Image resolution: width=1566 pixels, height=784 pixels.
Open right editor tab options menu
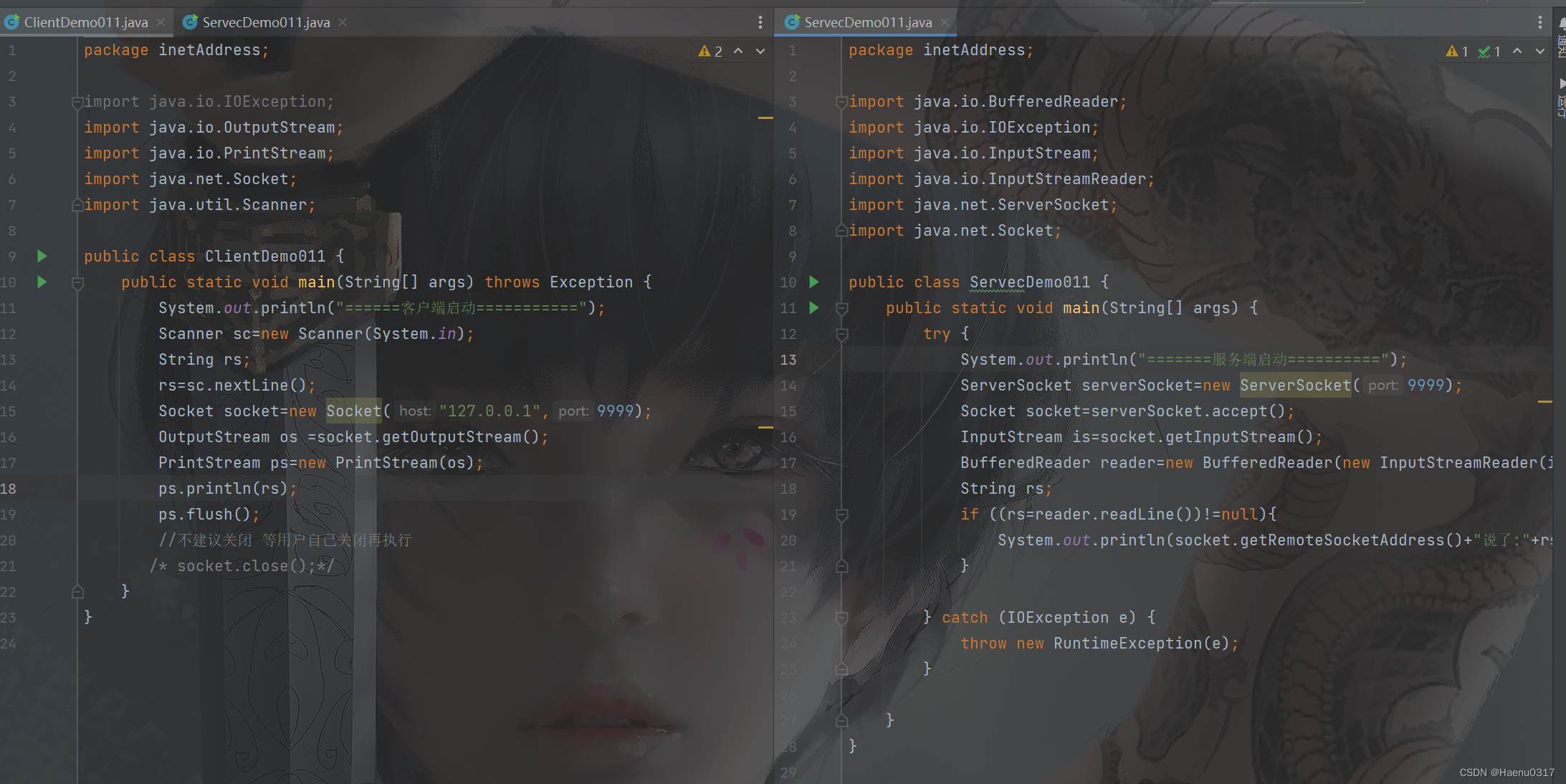click(1539, 22)
